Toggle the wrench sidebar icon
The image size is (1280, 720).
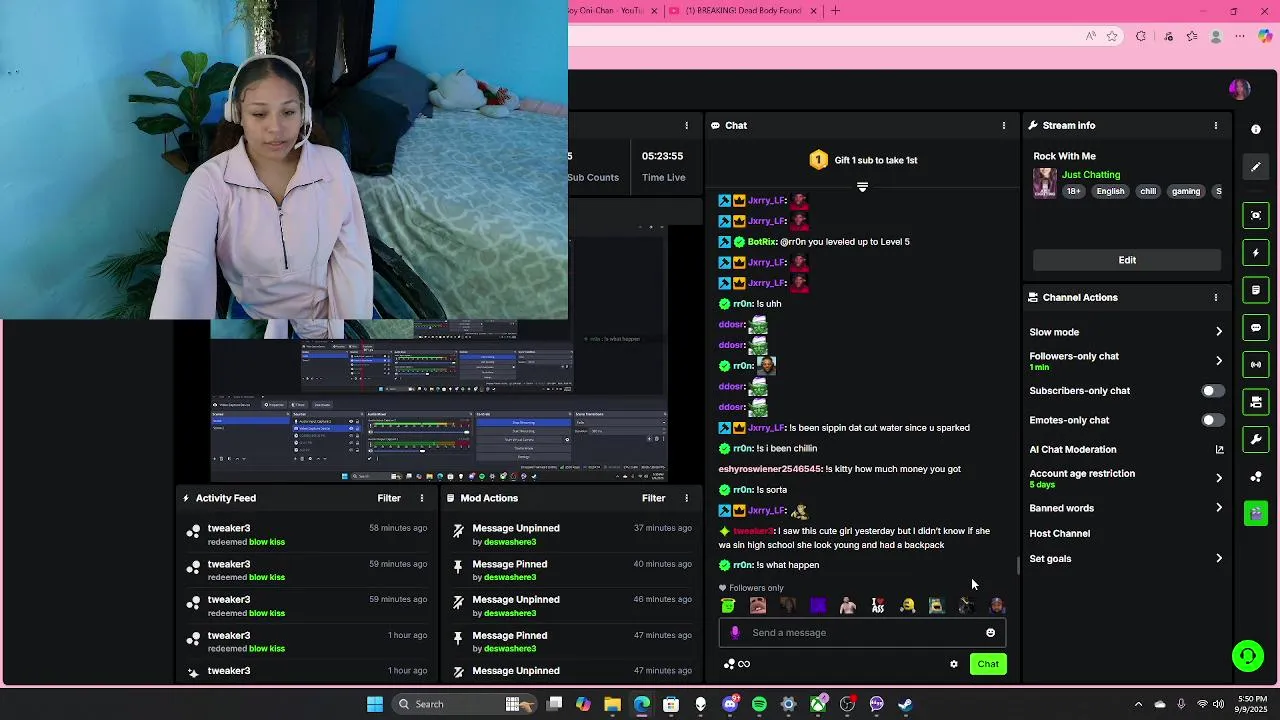pyautogui.click(x=1256, y=440)
